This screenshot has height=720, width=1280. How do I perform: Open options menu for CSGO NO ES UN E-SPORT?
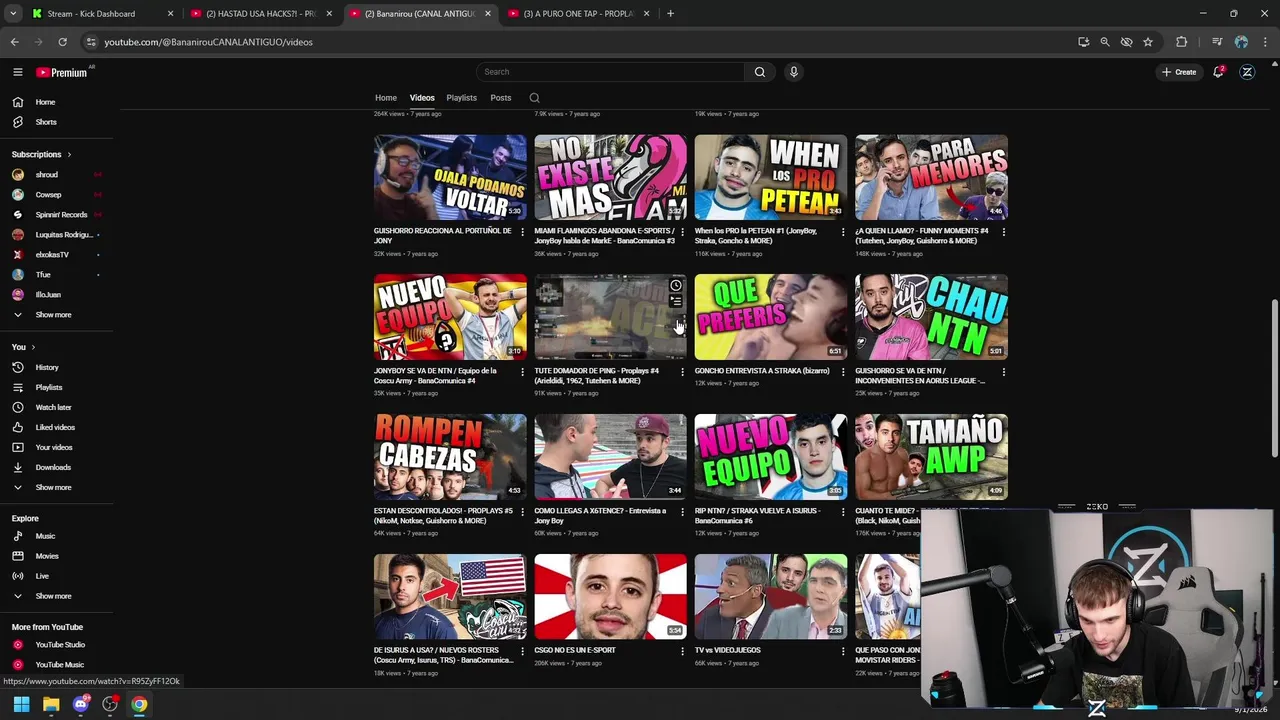pyautogui.click(x=683, y=650)
